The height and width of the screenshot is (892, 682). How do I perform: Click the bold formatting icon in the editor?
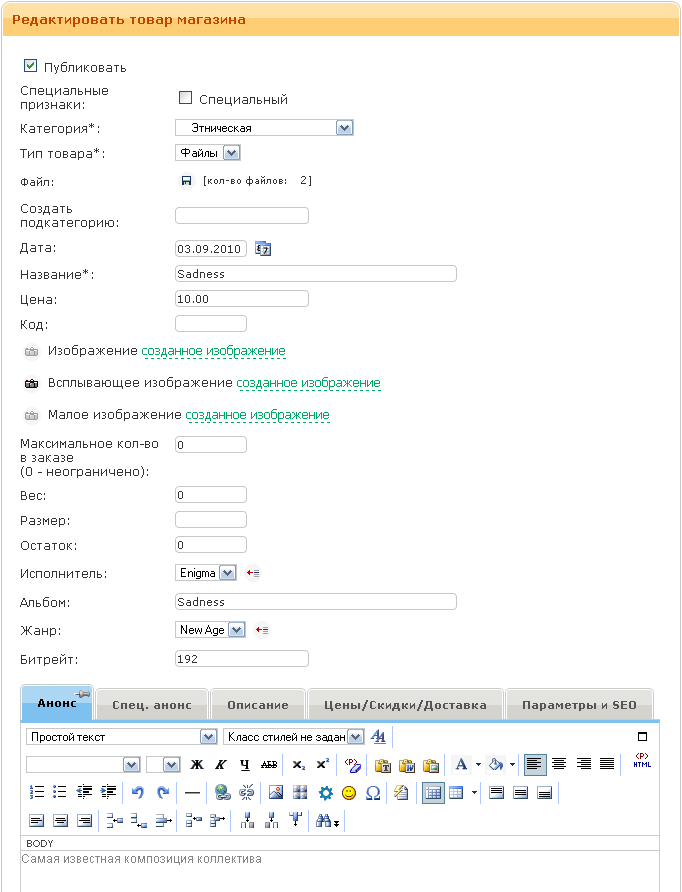197,765
